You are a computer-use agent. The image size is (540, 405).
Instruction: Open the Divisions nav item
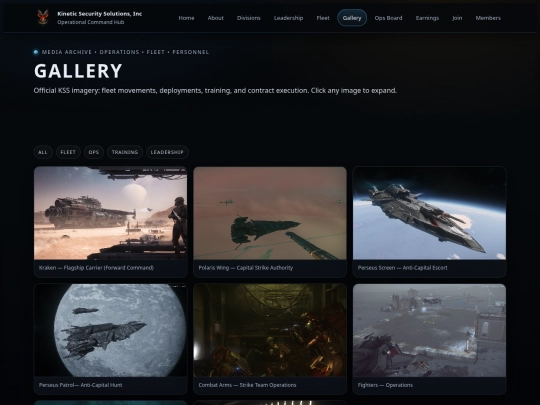pyautogui.click(x=249, y=18)
